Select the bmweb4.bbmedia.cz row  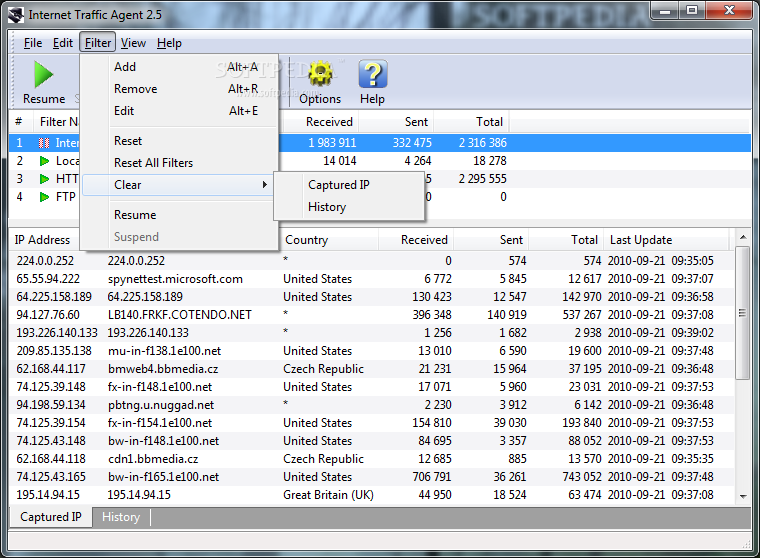click(372, 369)
